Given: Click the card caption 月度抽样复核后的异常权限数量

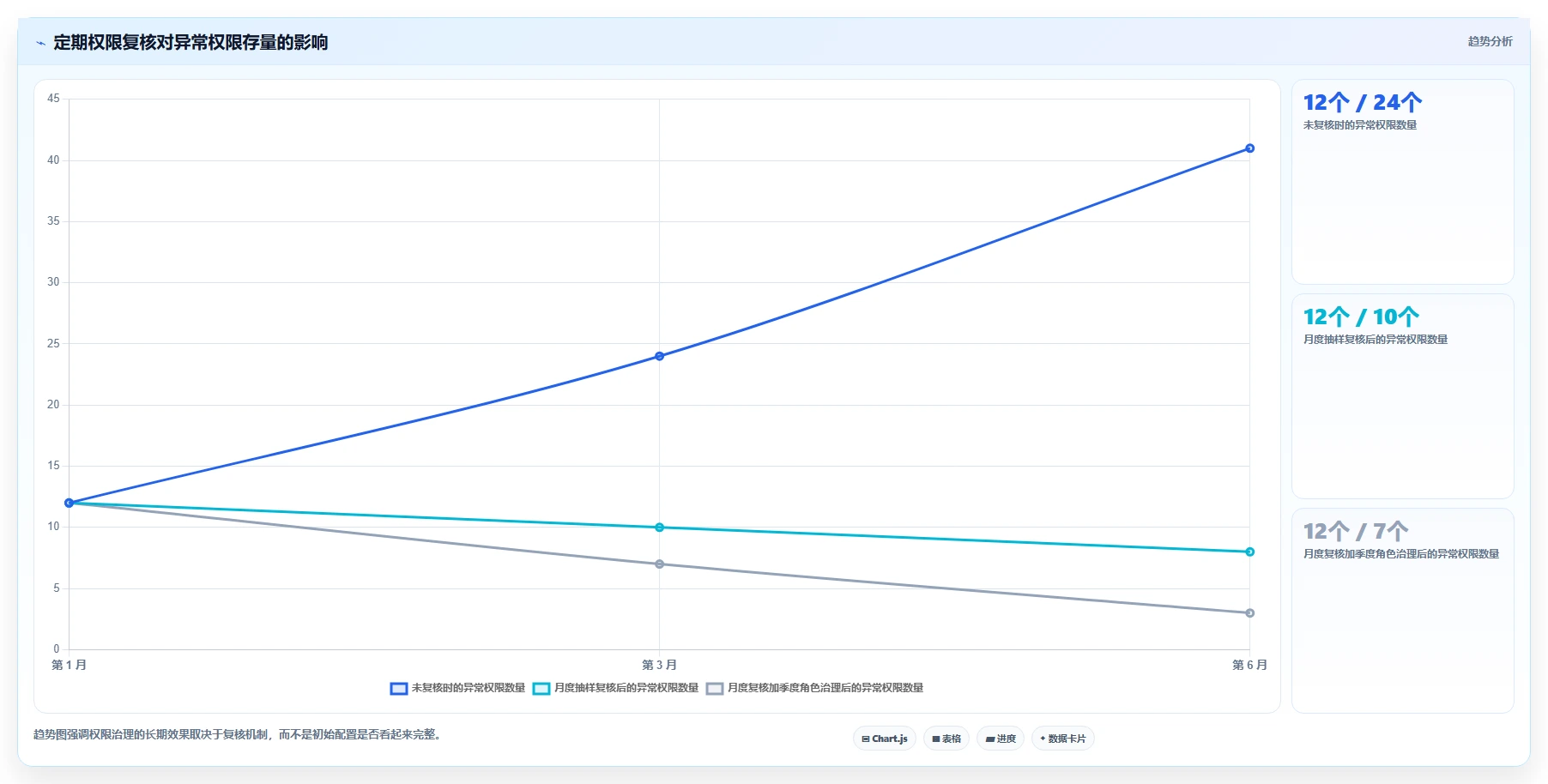Looking at the screenshot, I should [1376, 340].
